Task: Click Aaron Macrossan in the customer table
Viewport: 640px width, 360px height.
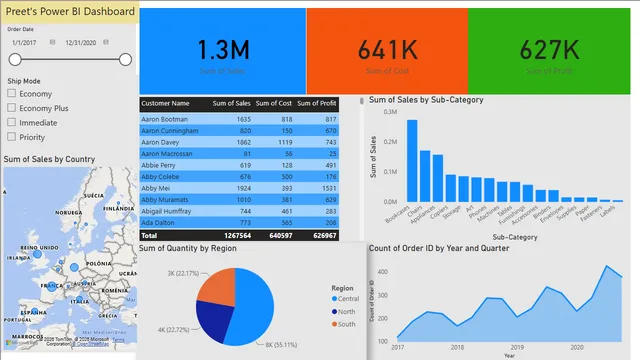Action: pyautogui.click(x=167, y=153)
